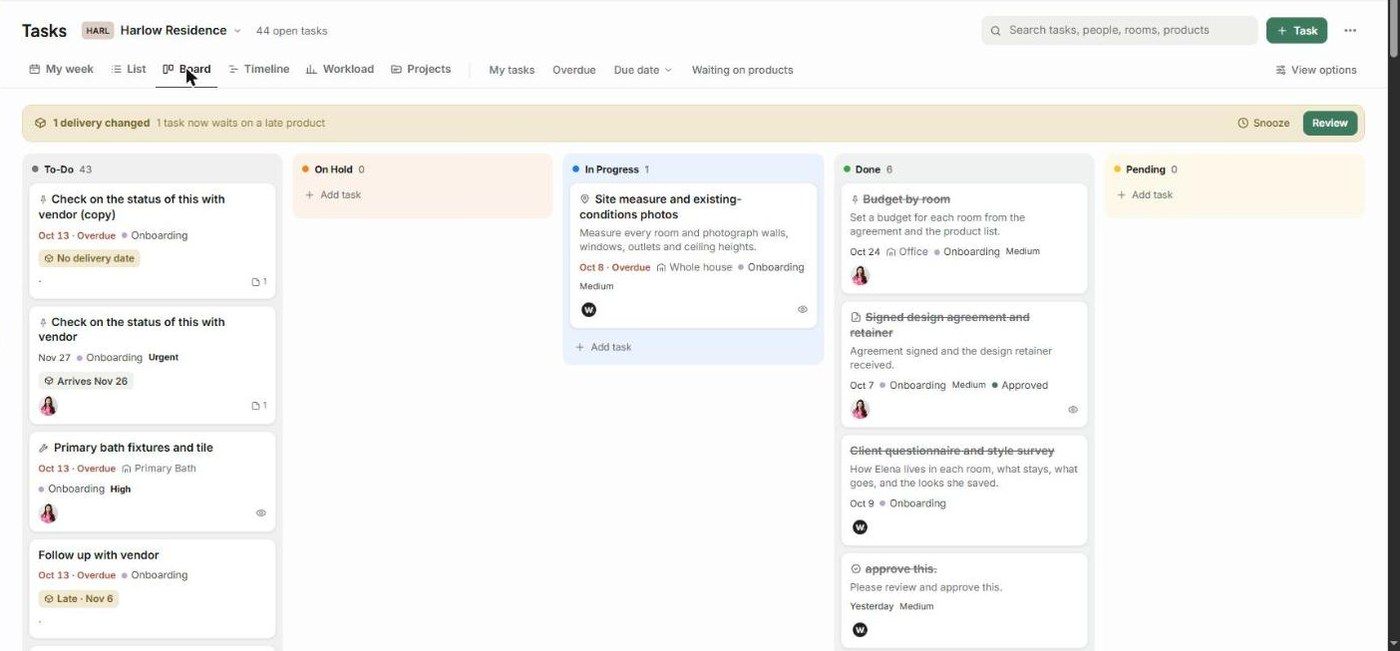This screenshot has width=1400, height=651.
Task: Click the '44 open tasks' text
Action: [x=291, y=31]
